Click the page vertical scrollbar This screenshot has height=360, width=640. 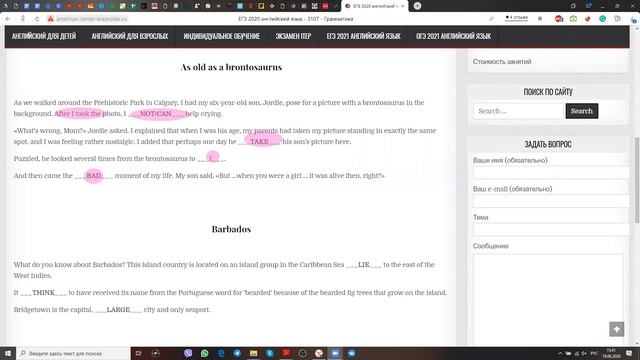[x=636, y=180]
